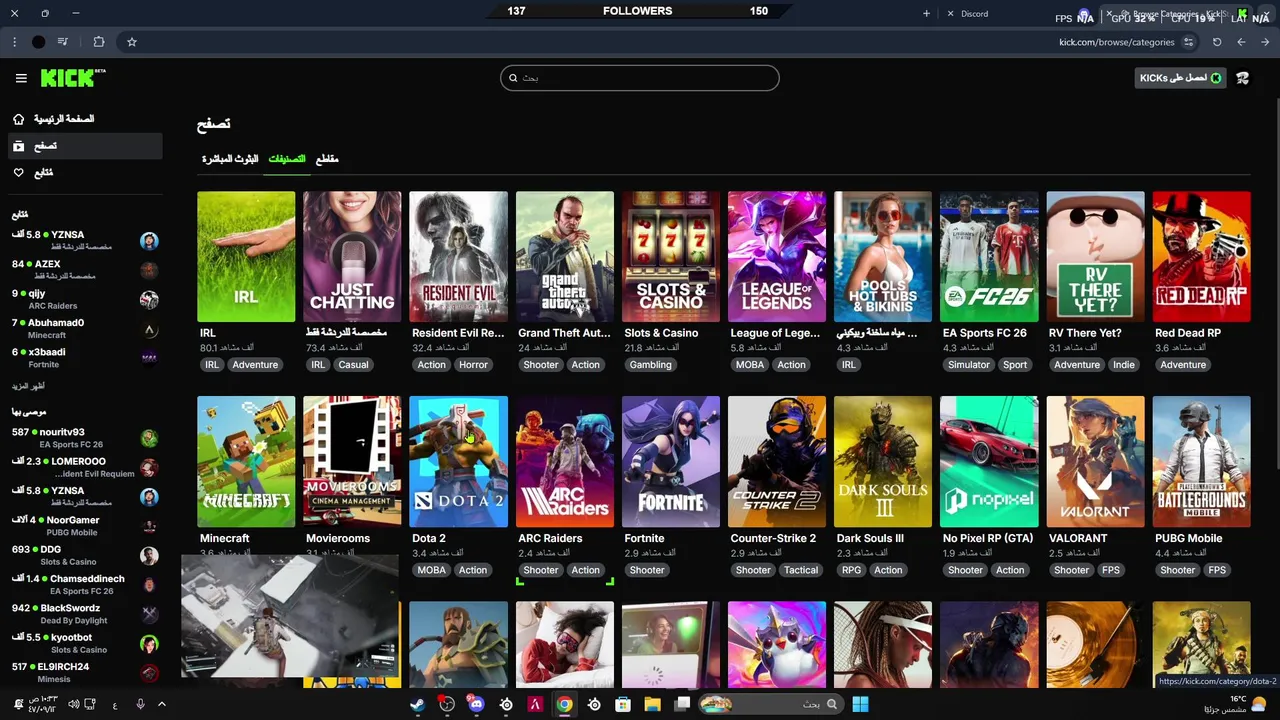Bookmark this page with the star icon
The height and width of the screenshot is (720, 1280).
[131, 42]
